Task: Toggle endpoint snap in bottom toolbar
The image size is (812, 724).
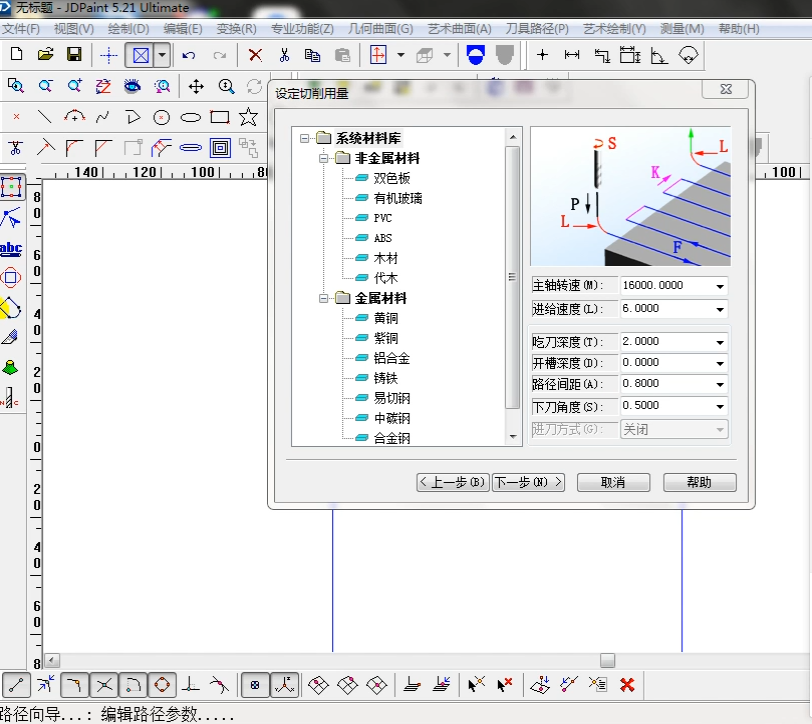Action: coord(16,685)
